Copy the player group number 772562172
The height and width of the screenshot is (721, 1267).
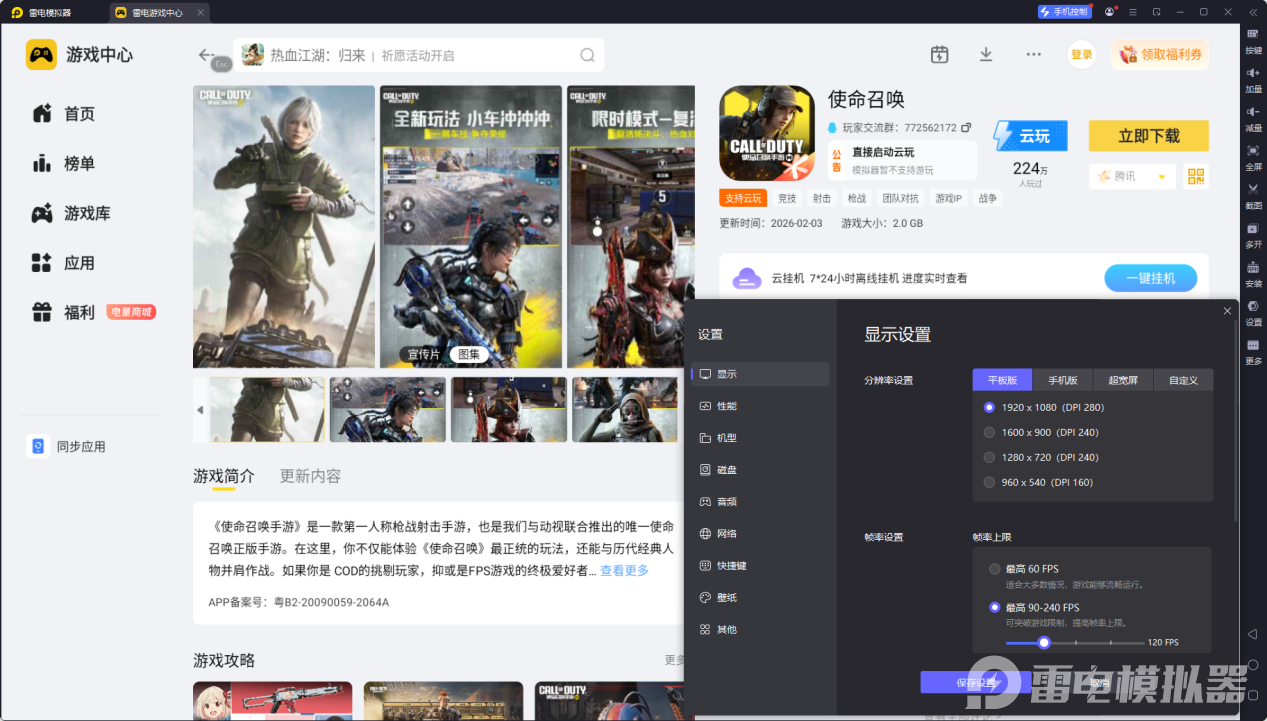pyautogui.click(x=966, y=128)
